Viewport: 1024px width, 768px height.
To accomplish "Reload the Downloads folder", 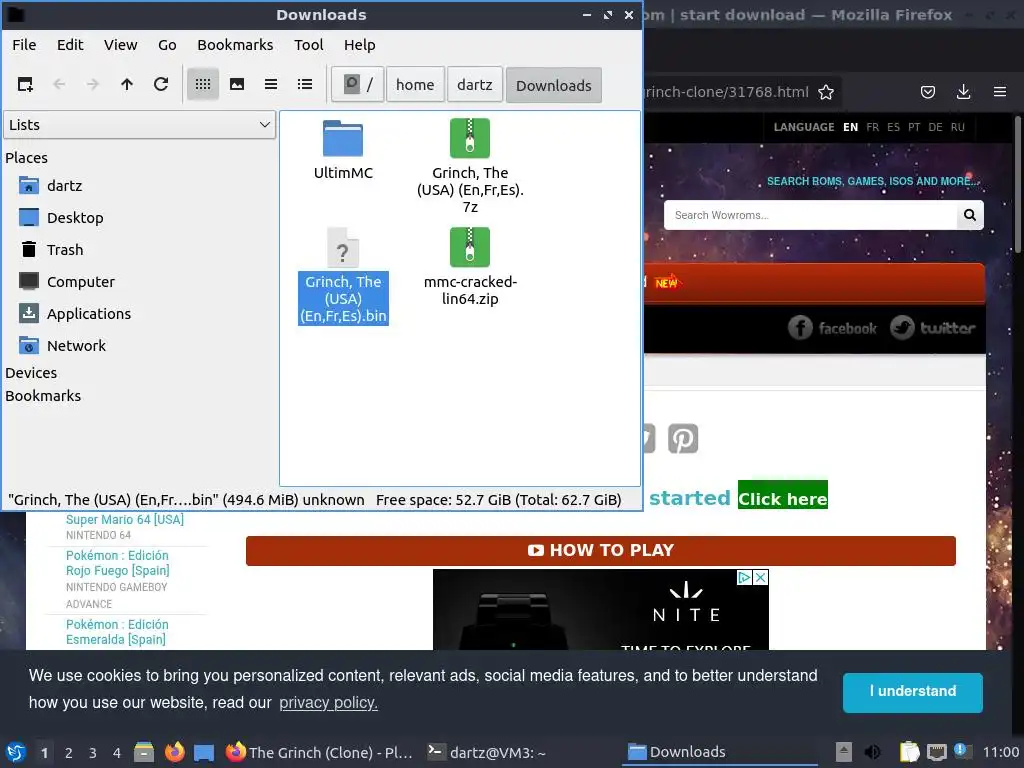I will coord(161,84).
